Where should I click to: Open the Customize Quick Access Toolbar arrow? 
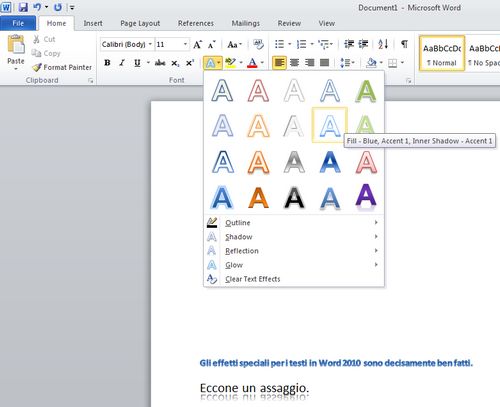click(72, 7)
